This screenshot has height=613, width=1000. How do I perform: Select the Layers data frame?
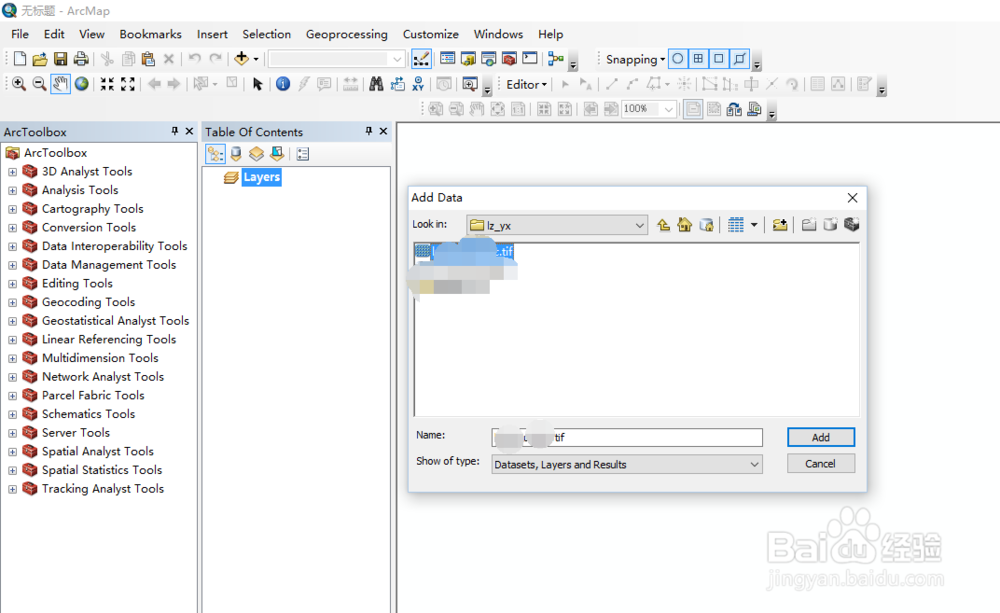[x=261, y=177]
